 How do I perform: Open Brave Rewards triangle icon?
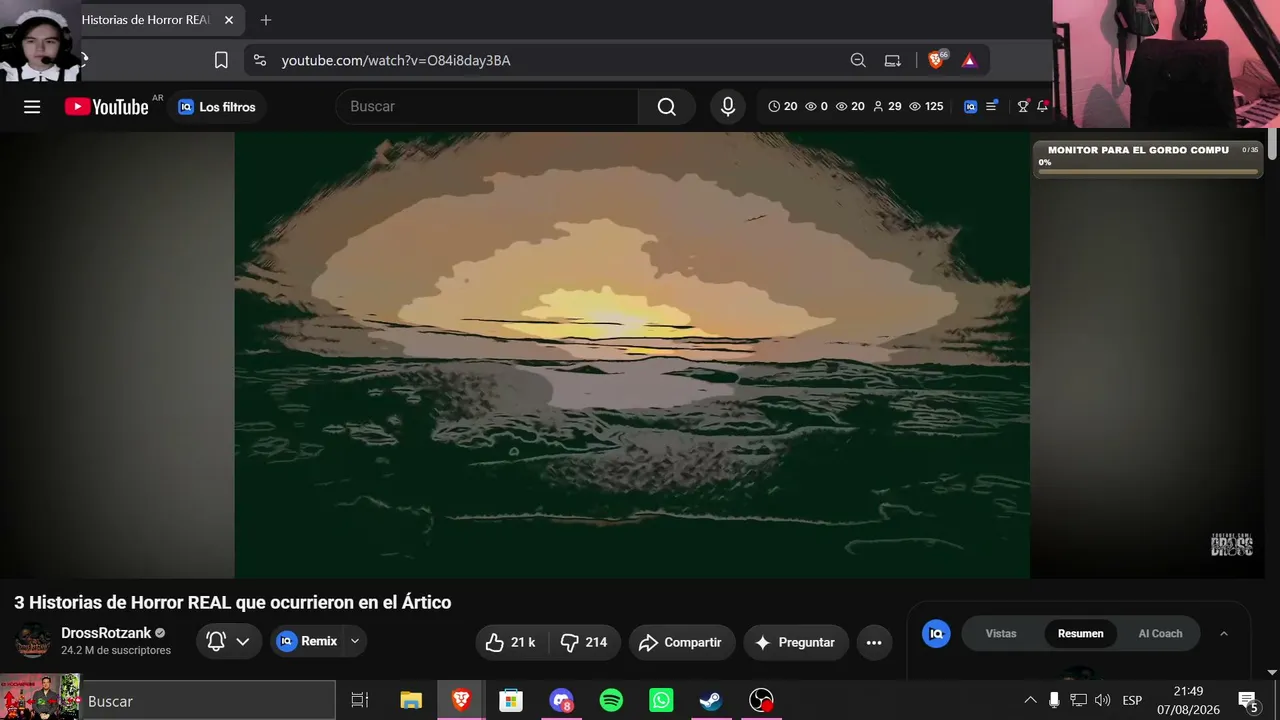coord(969,60)
